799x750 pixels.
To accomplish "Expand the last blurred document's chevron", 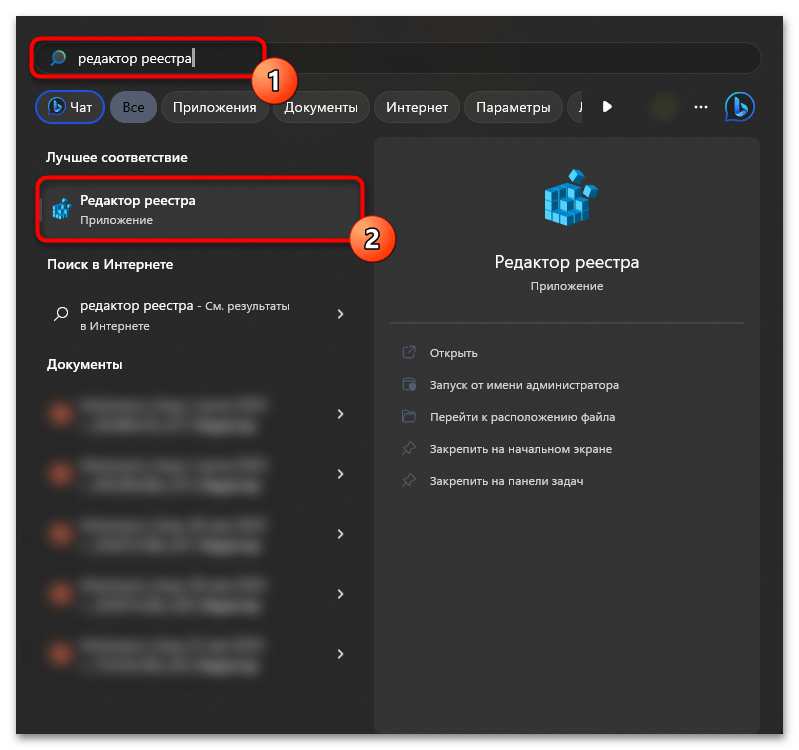I will tap(340, 654).
